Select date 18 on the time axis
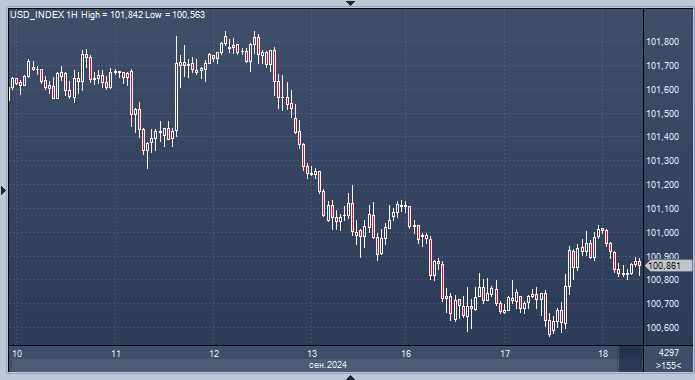This screenshot has height=380, width=695. [603, 353]
